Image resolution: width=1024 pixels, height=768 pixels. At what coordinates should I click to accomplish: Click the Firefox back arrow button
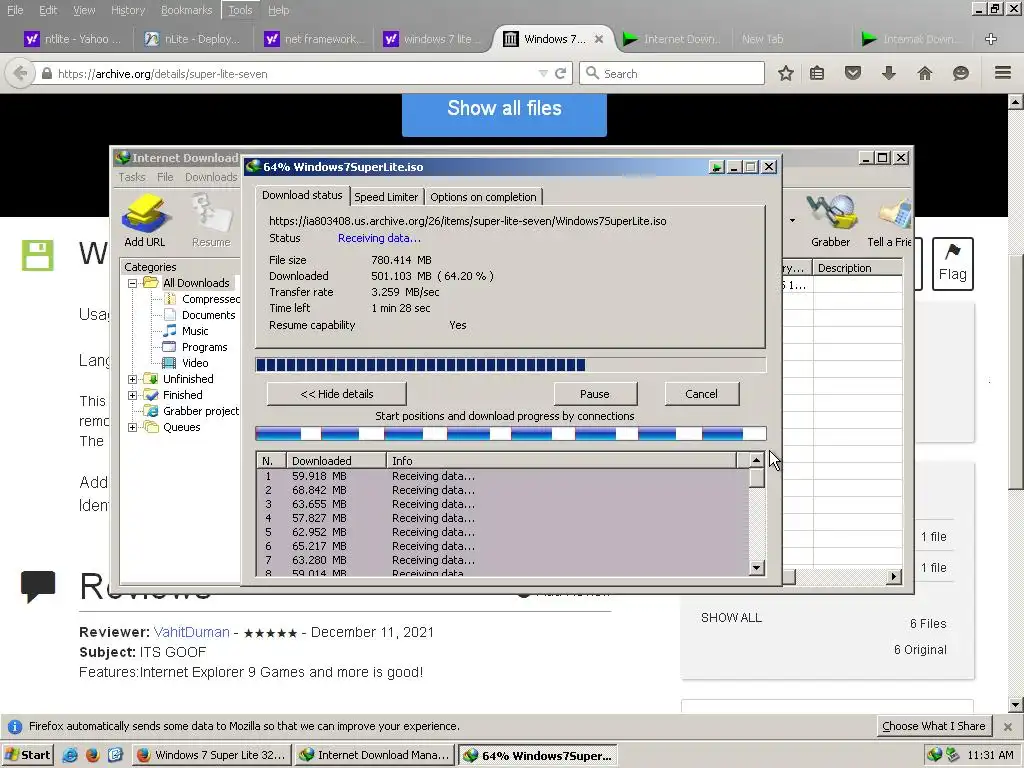coord(20,73)
